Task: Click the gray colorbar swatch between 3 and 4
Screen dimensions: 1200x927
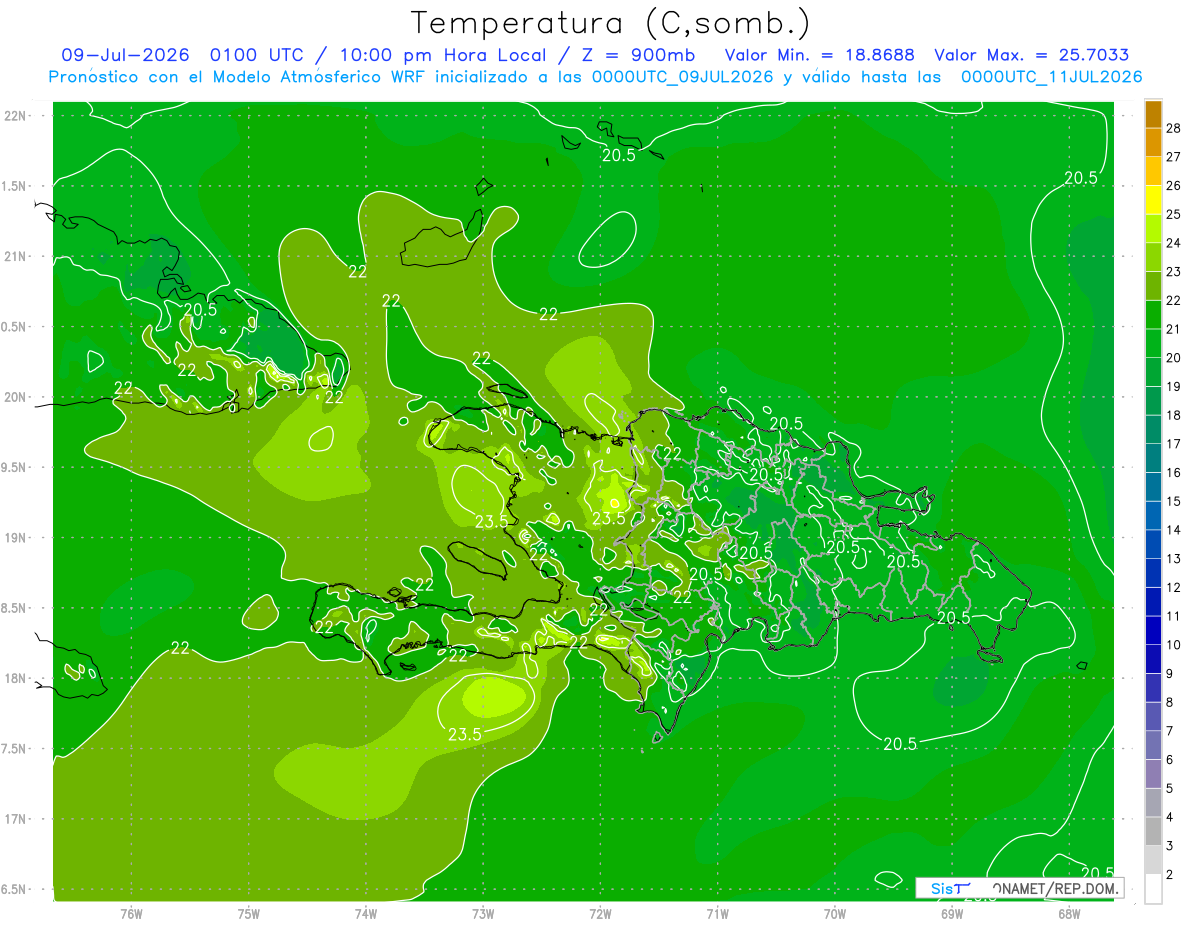Action: (x=1153, y=832)
